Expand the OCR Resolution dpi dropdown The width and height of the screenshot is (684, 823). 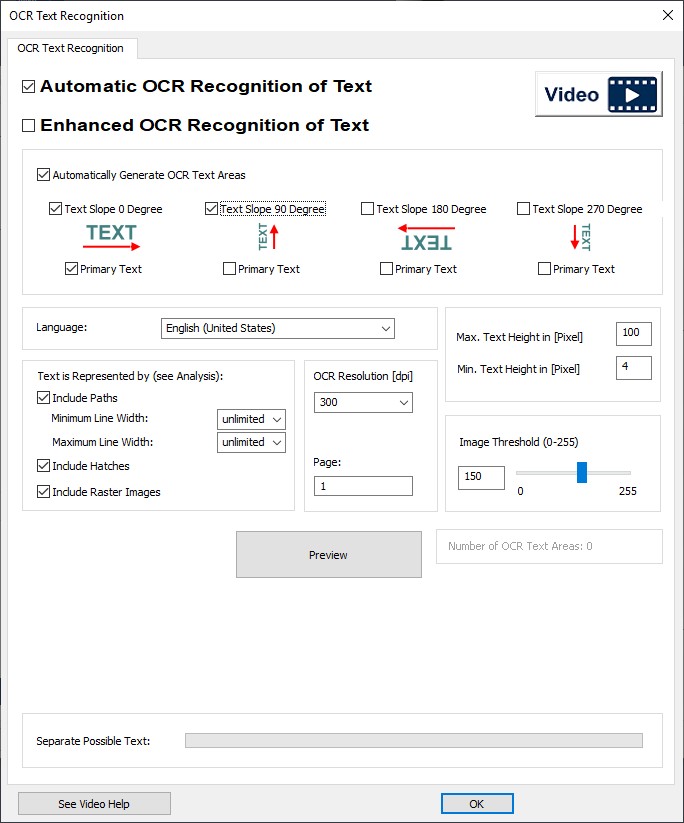pyautogui.click(x=362, y=402)
